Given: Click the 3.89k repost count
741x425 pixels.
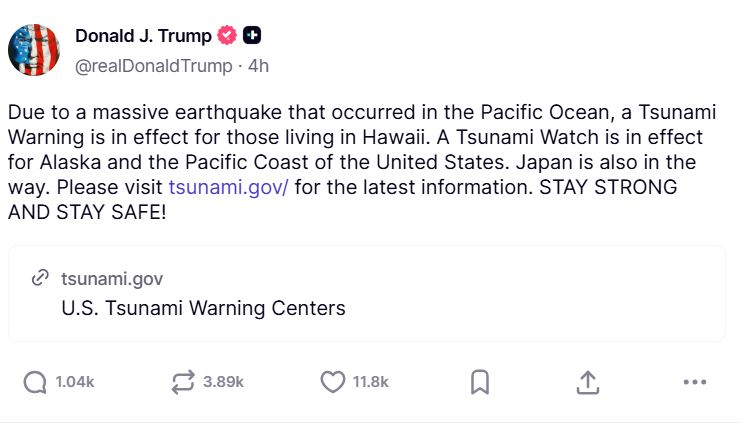Looking at the screenshot, I should pos(223,382).
